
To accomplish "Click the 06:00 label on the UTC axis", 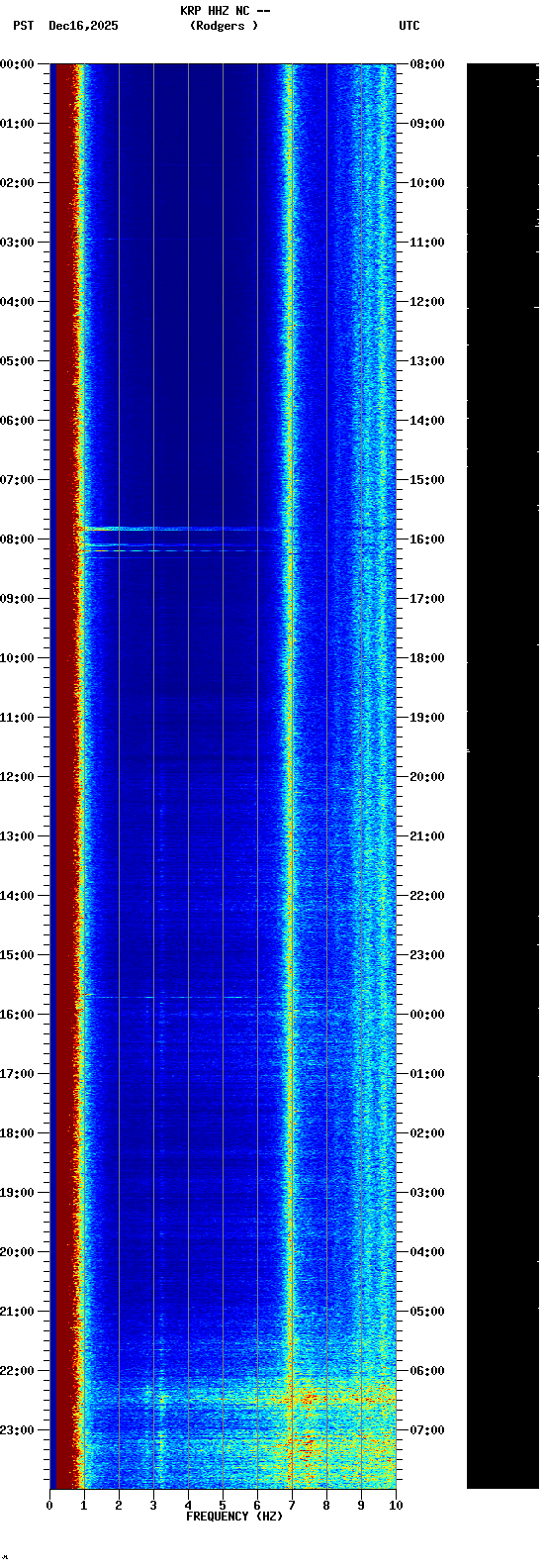I will tap(427, 1371).
